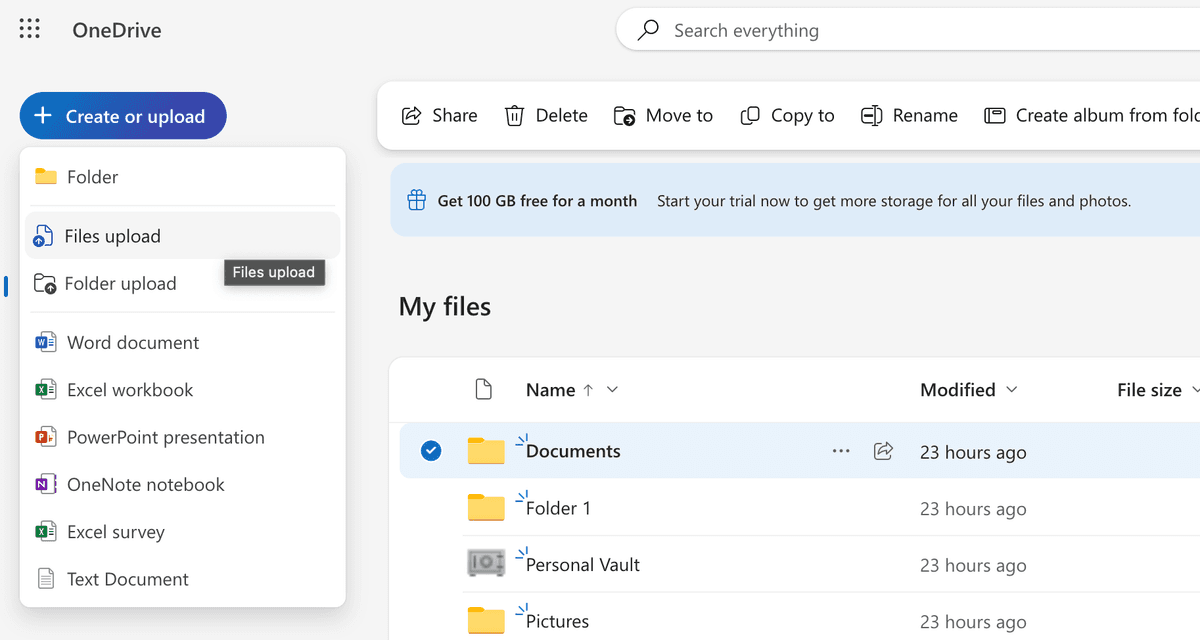Create a new PowerPoint presentation

click(165, 437)
